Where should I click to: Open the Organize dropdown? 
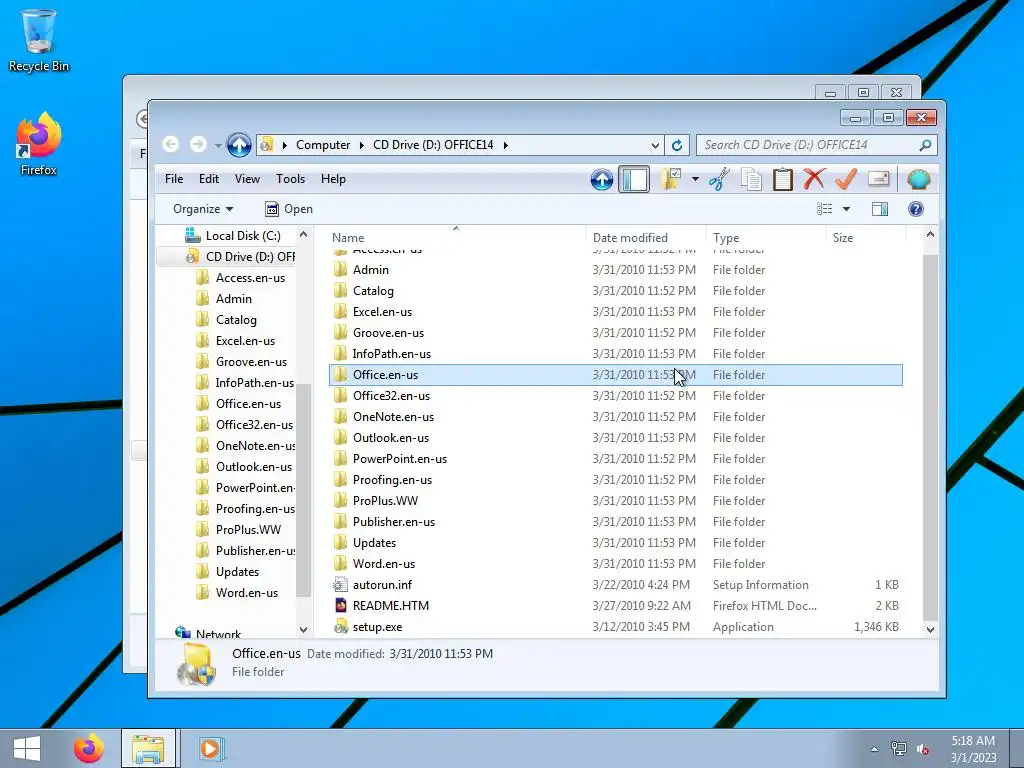click(203, 209)
